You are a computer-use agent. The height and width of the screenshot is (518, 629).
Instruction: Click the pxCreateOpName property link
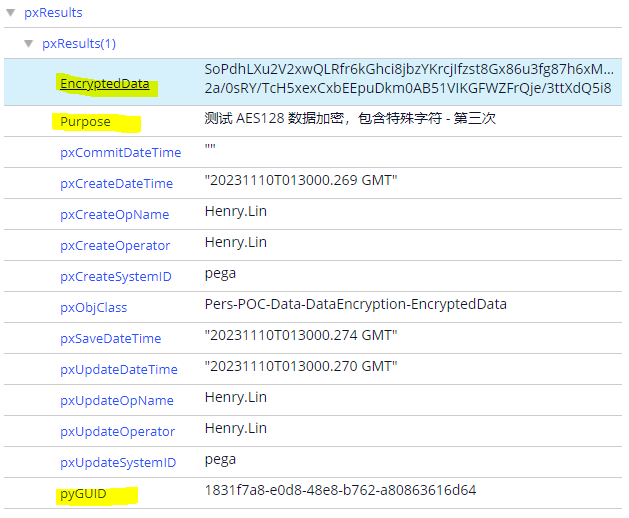tap(114, 215)
